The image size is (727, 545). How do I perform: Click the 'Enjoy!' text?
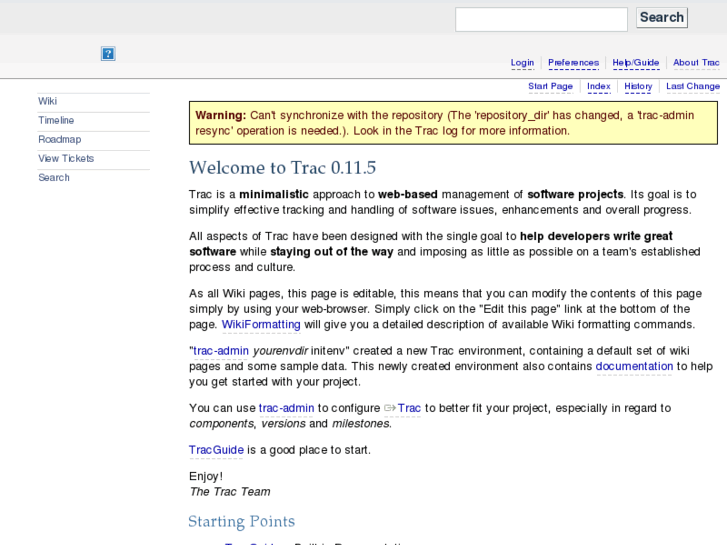(206, 476)
